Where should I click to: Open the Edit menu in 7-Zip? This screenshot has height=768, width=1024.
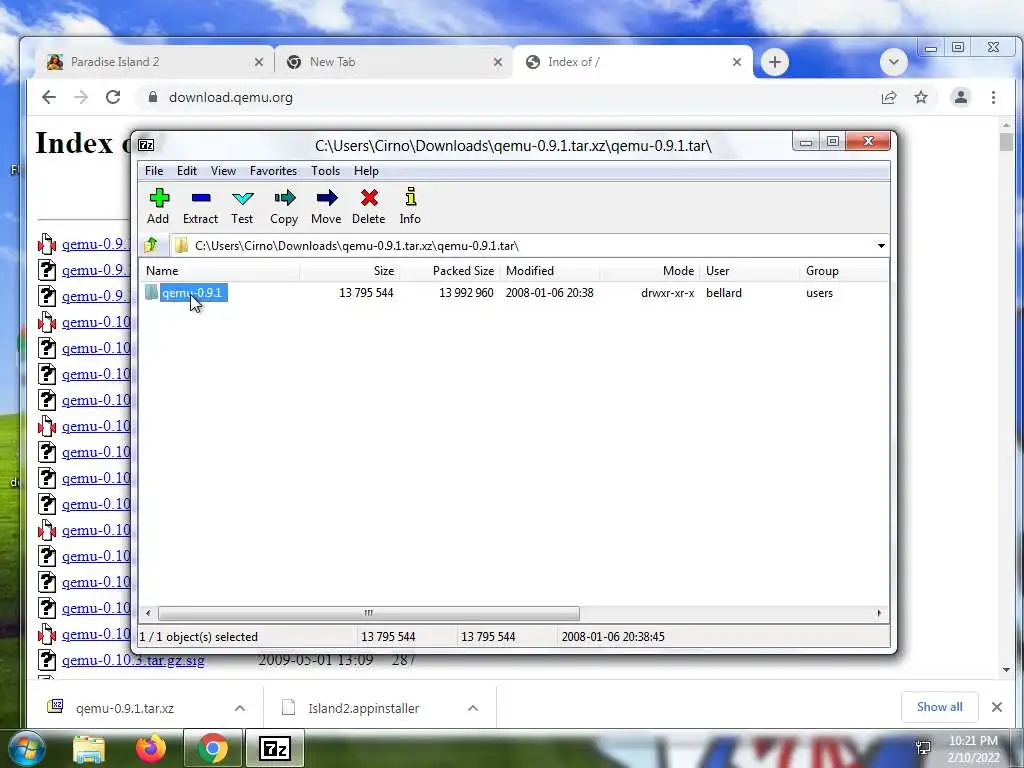(x=187, y=170)
